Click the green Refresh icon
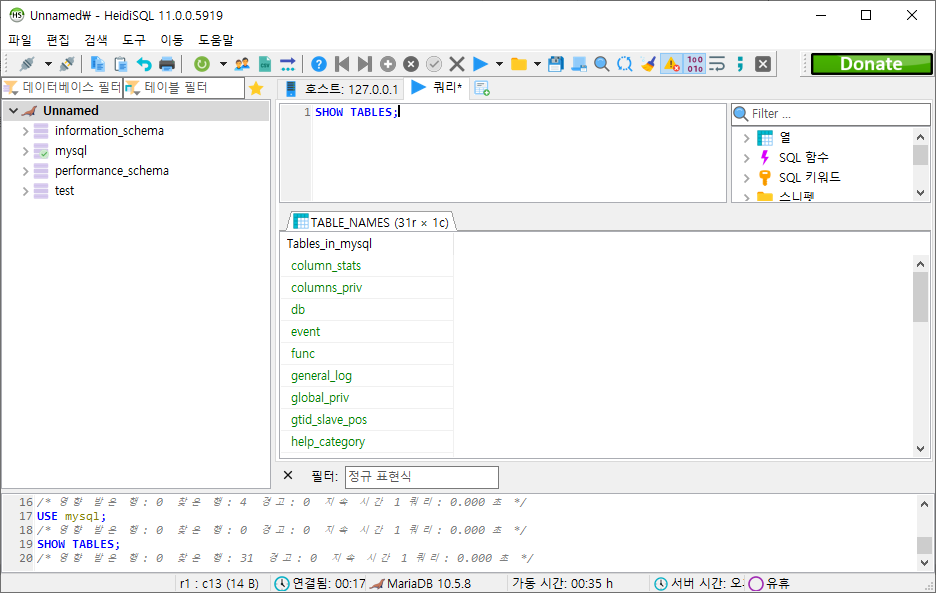 pos(202,64)
